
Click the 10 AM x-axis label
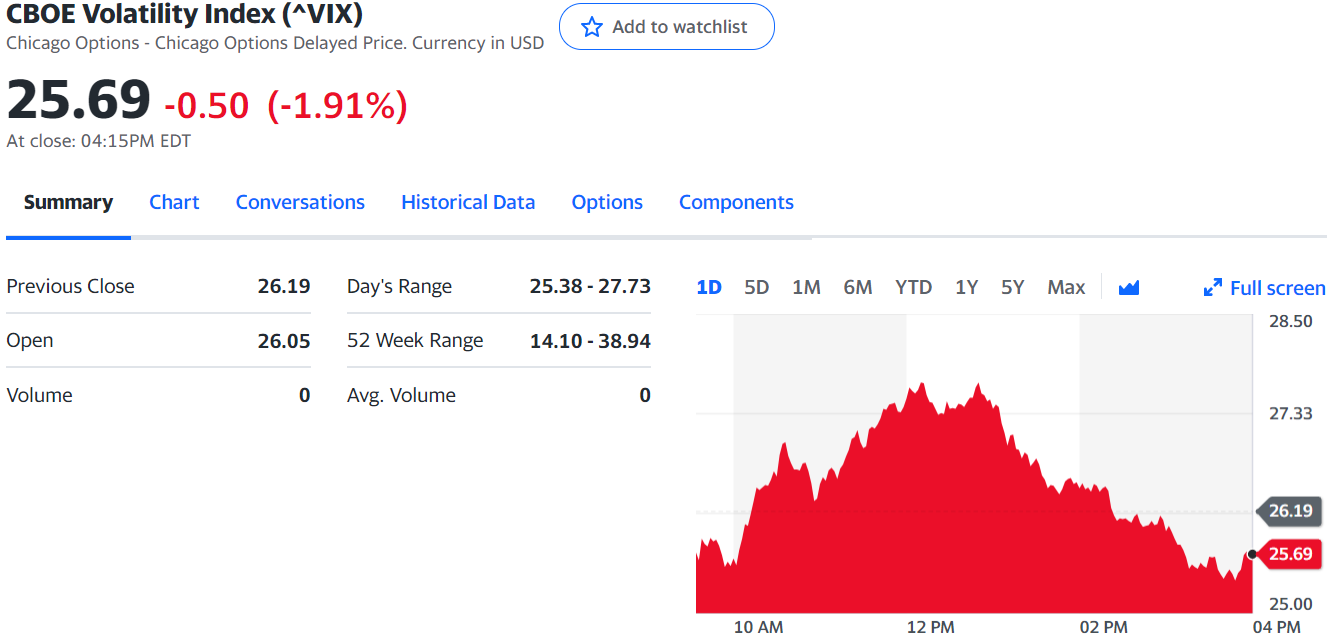coord(758,627)
